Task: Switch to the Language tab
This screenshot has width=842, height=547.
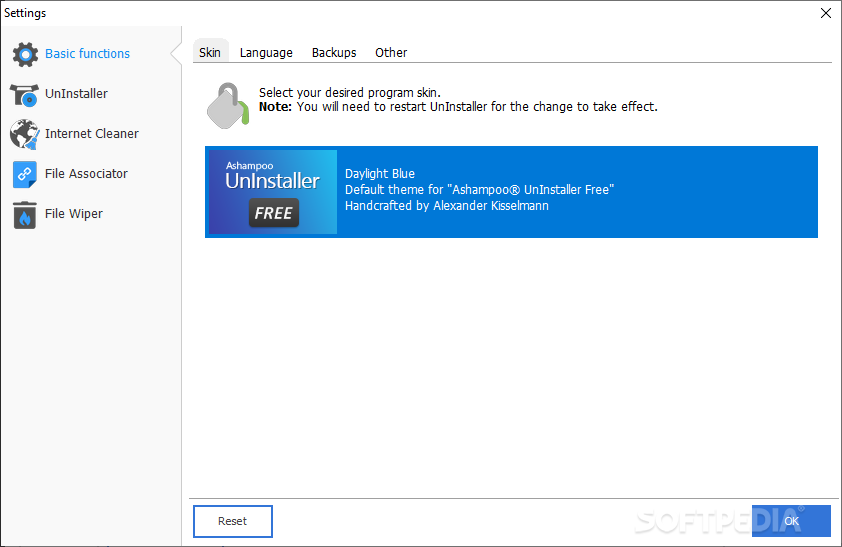Action: pyautogui.click(x=266, y=53)
